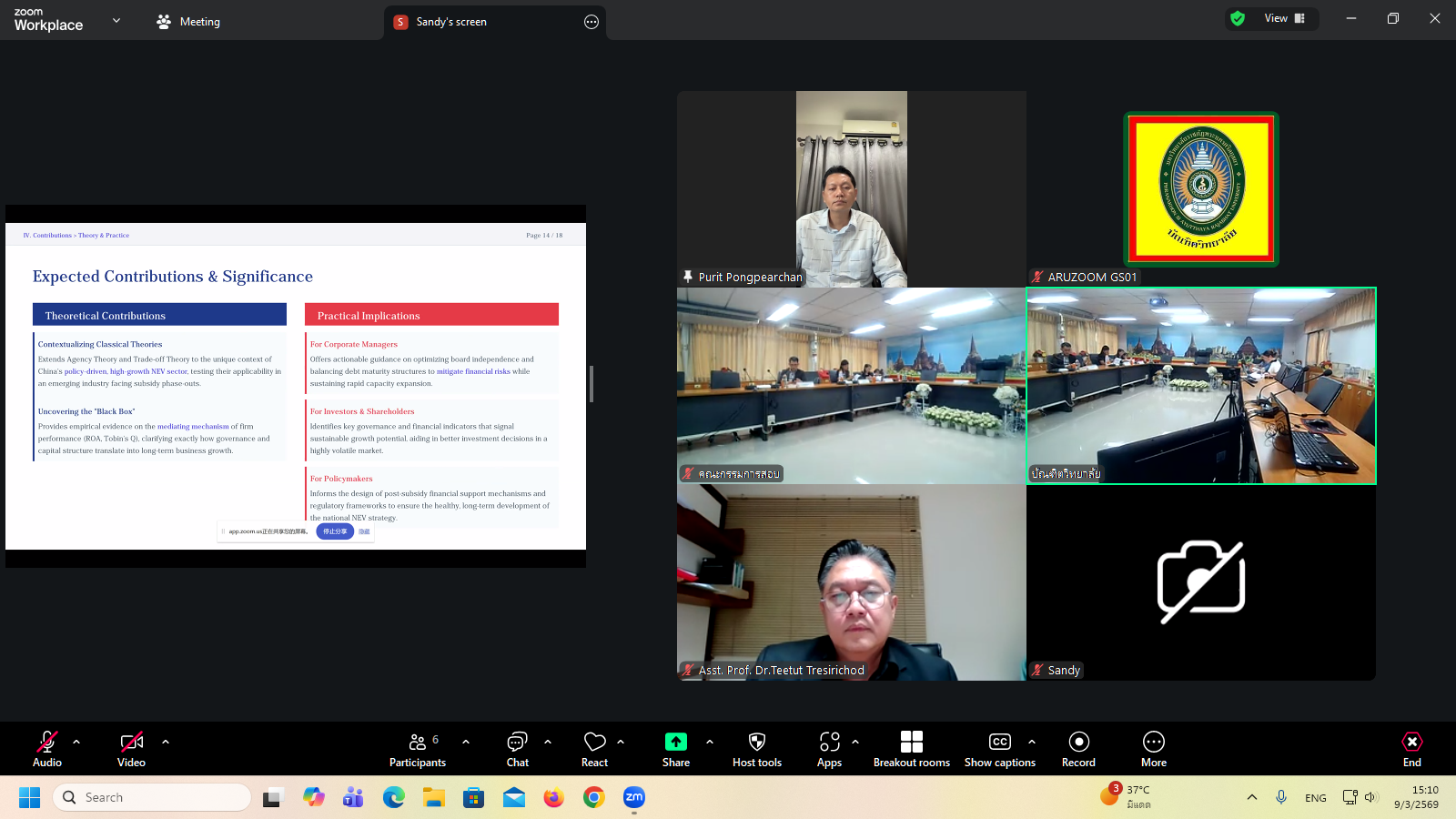Select the Sandy's screen tab

tap(451, 22)
